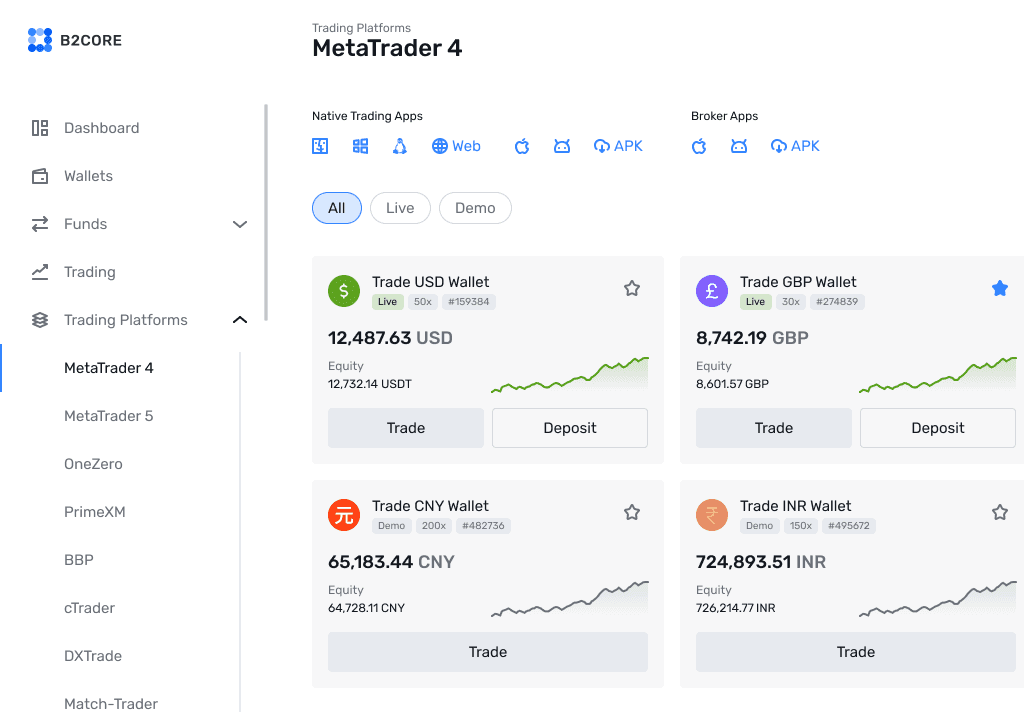1024x717 pixels.
Task: Open the Android native trading app icon
Action: coord(562,146)
